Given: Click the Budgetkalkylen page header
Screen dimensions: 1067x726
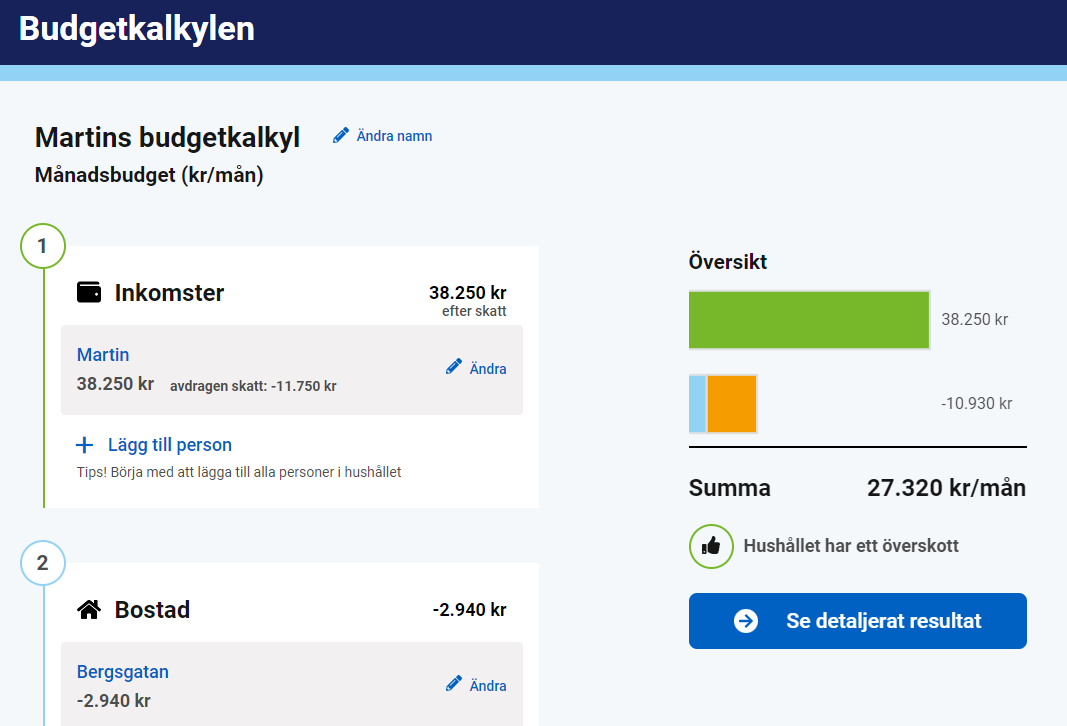Looking at the screenshot, I should tap(137, 30).
